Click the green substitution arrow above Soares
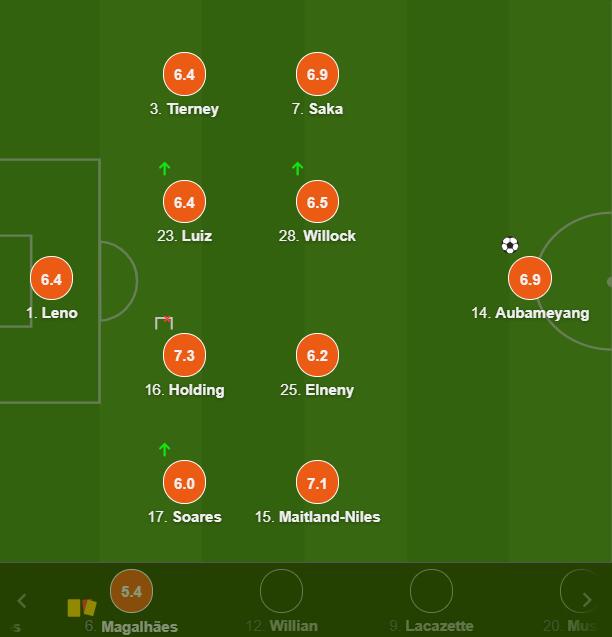The width and height of the screenshot is (612, 637). 164,449
